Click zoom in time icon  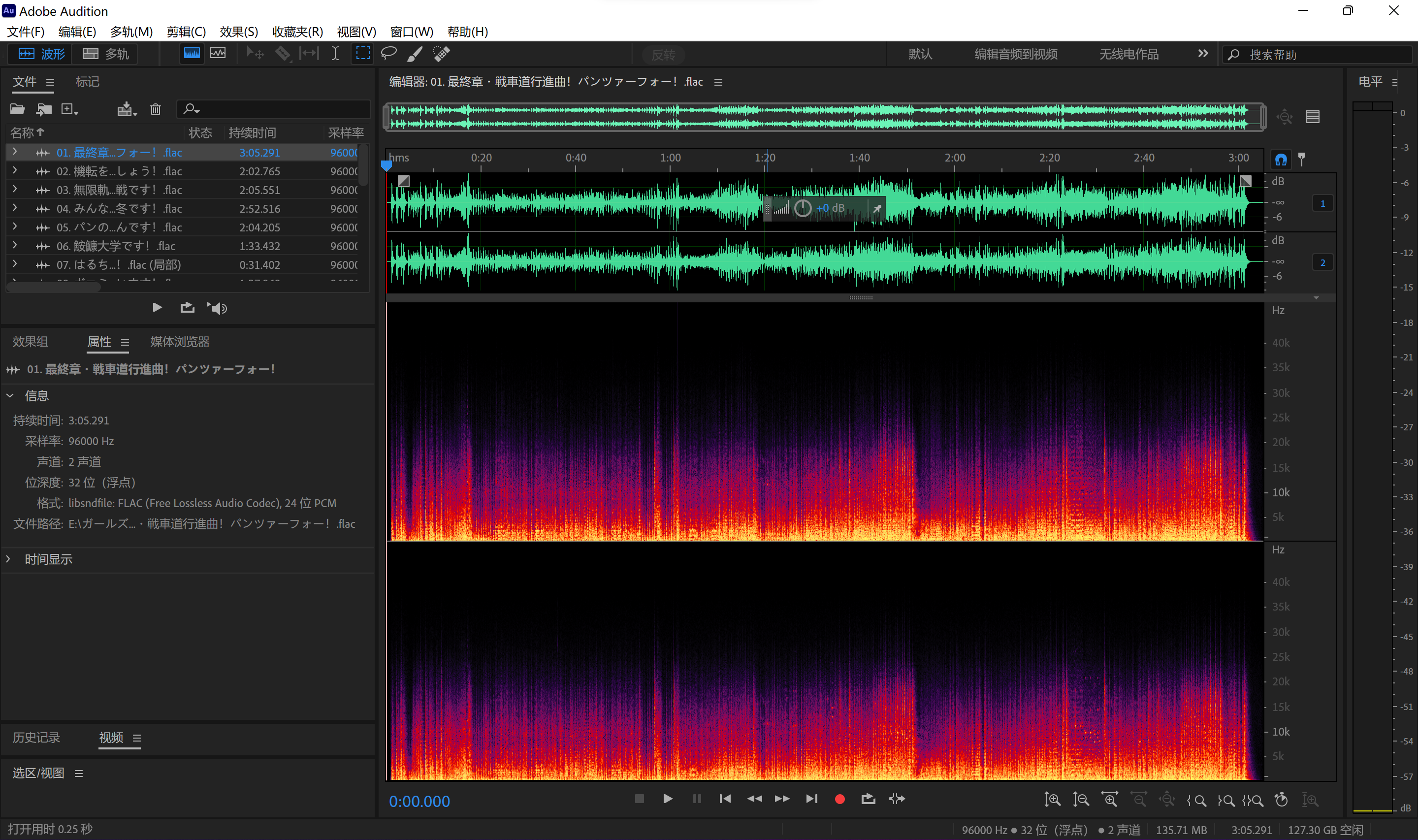[x=1110, y=799]
